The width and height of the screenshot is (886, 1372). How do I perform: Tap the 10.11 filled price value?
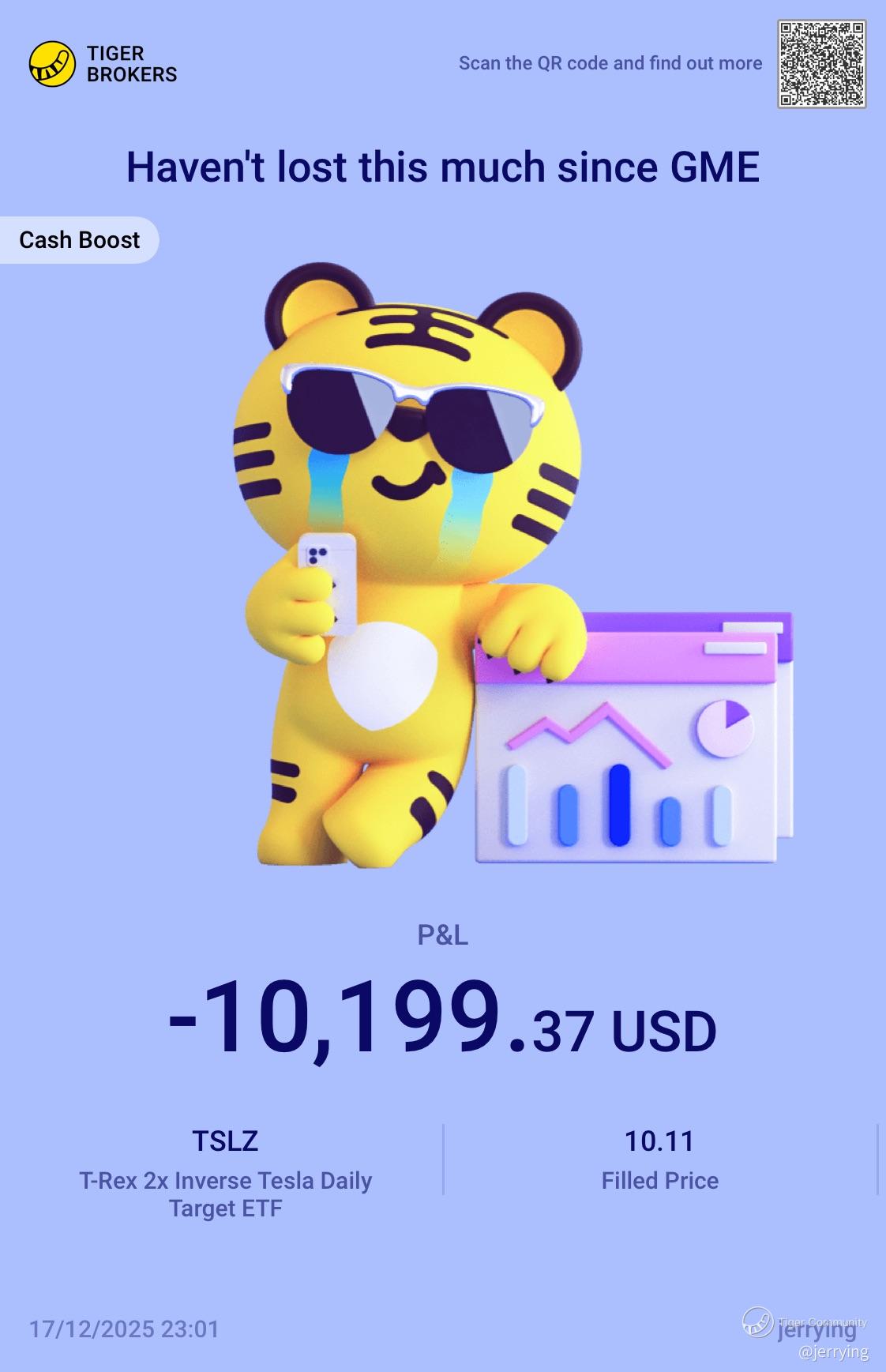click(659, 1141)
